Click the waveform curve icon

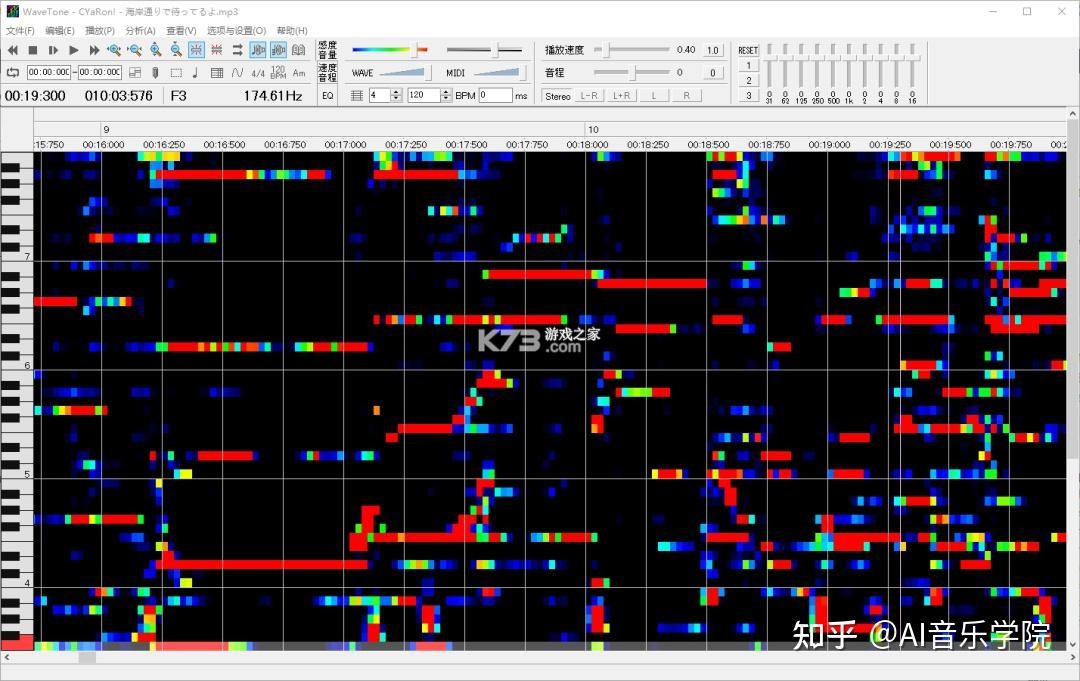coord(238,72)
